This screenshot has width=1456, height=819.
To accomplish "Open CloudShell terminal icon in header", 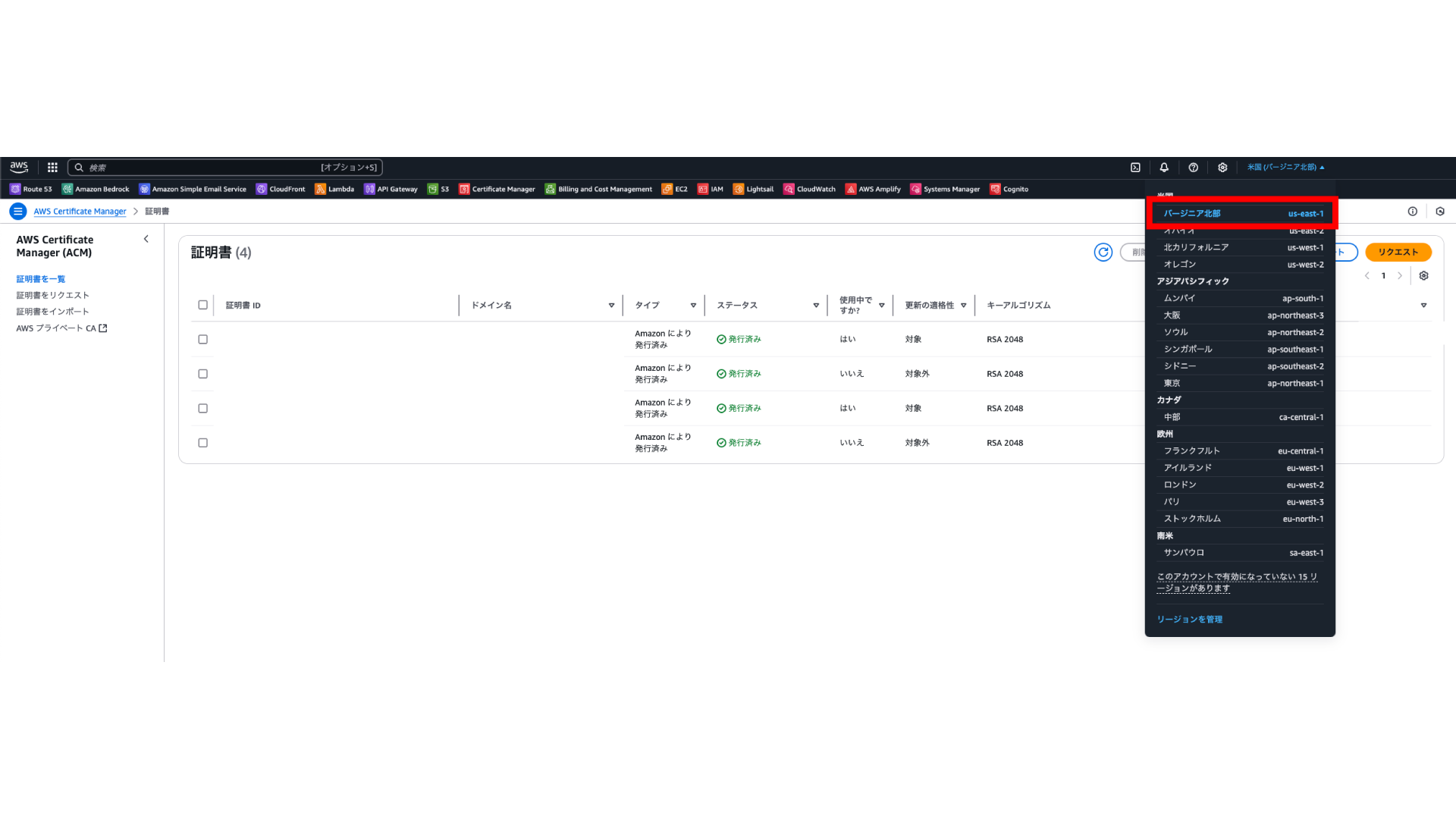I will (1135, 168).
